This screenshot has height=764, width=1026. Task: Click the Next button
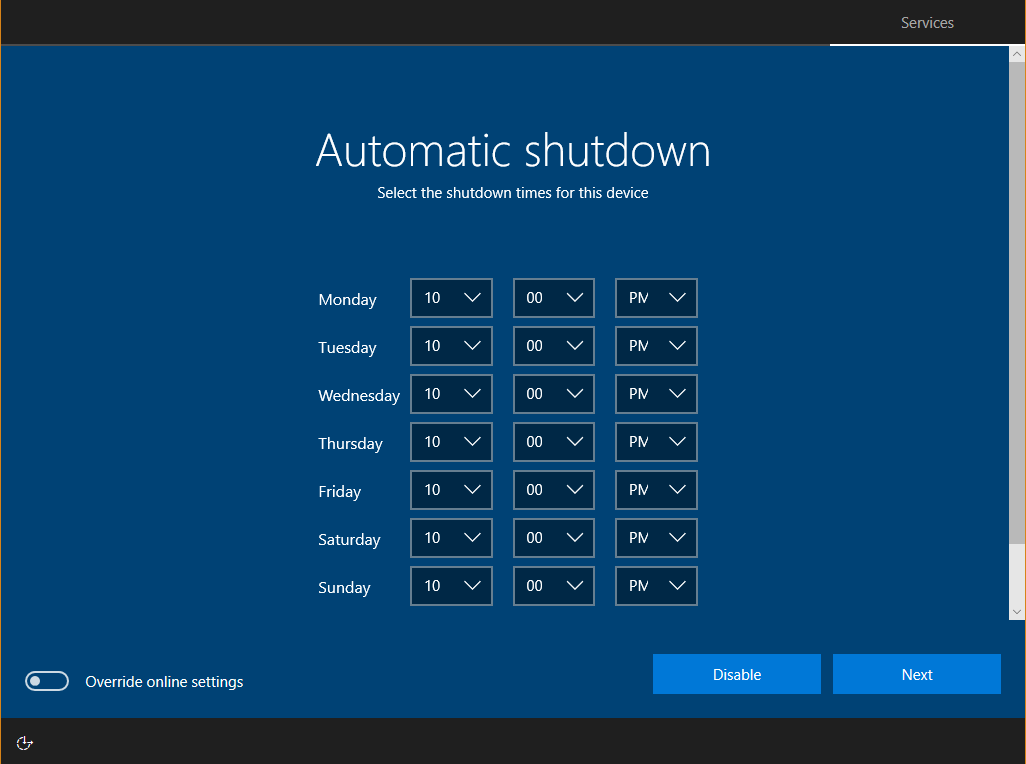coord(916,673)
